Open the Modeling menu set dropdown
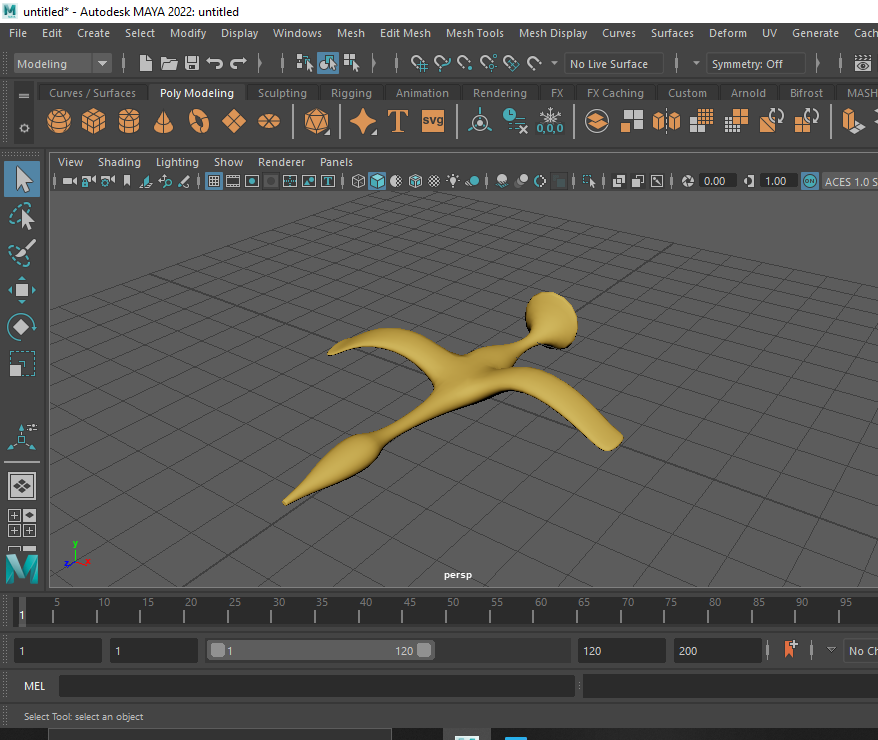The height and width of the screenshot is (740, 878). (63, 64)
